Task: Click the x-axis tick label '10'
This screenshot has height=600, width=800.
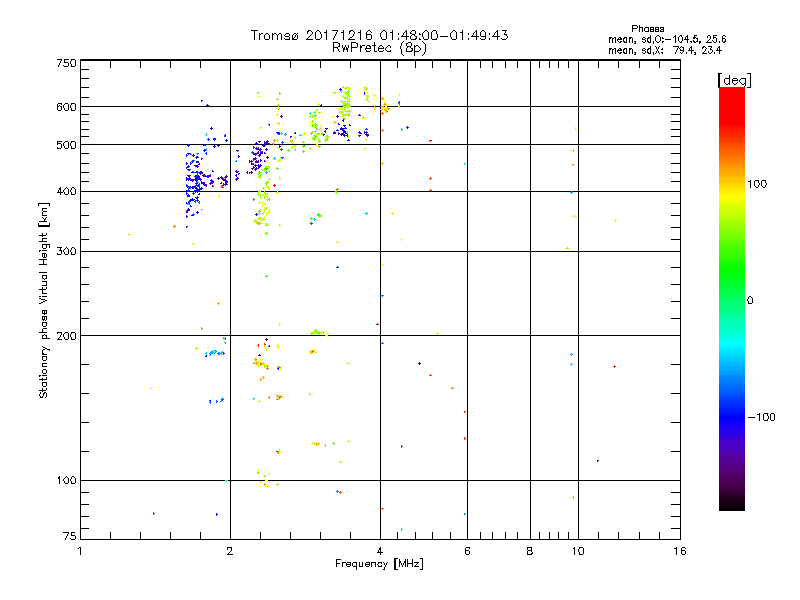Action: [x=578, y=551]
